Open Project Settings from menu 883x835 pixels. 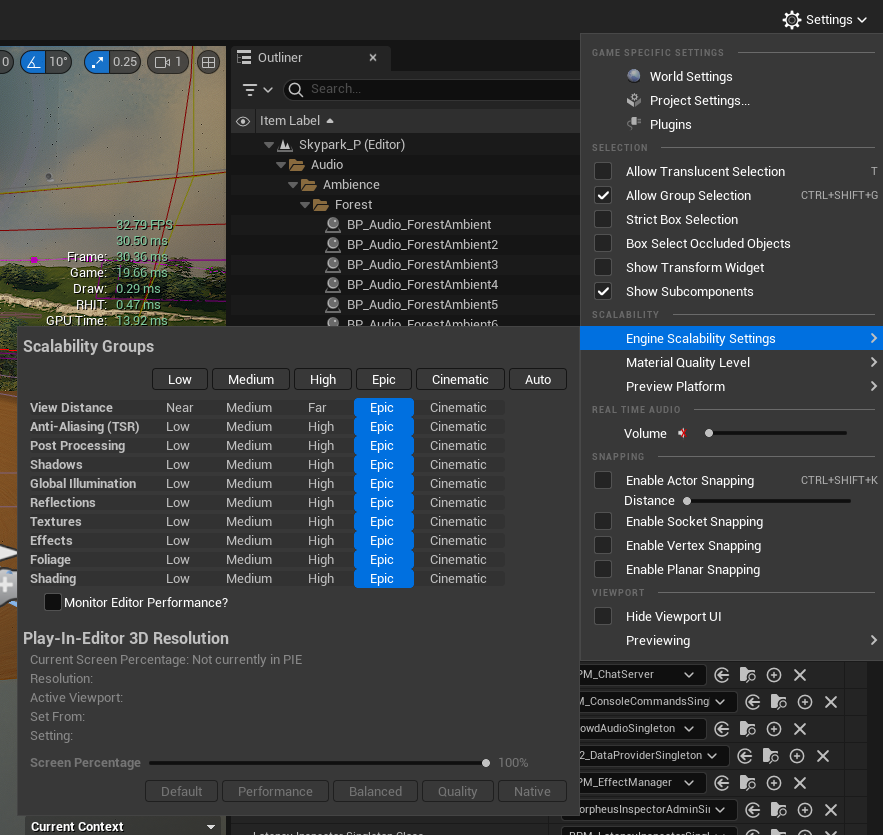(x=699, y=101)
